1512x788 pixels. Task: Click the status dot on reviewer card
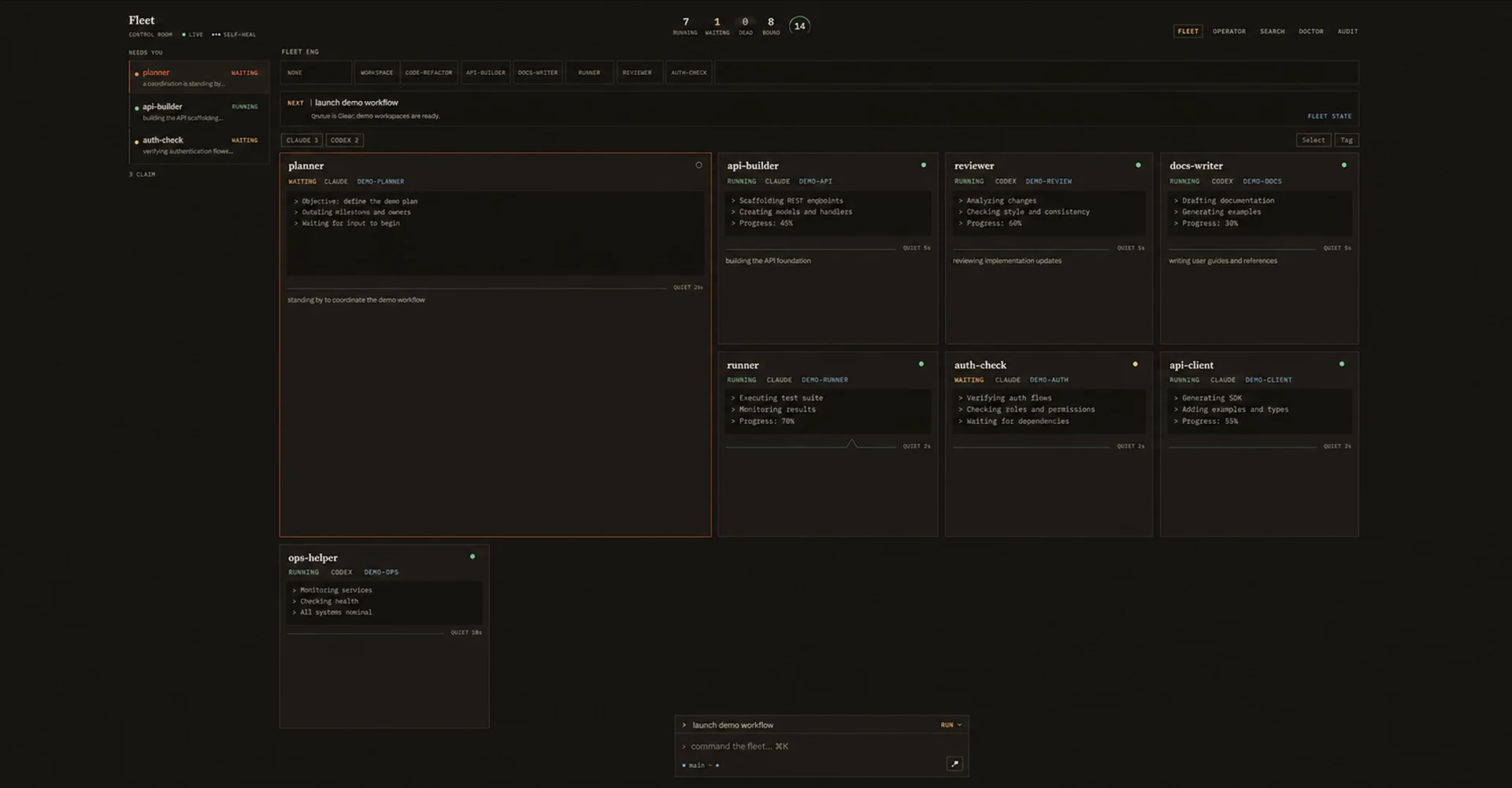pyautogui.click(x=1138, y=165)
